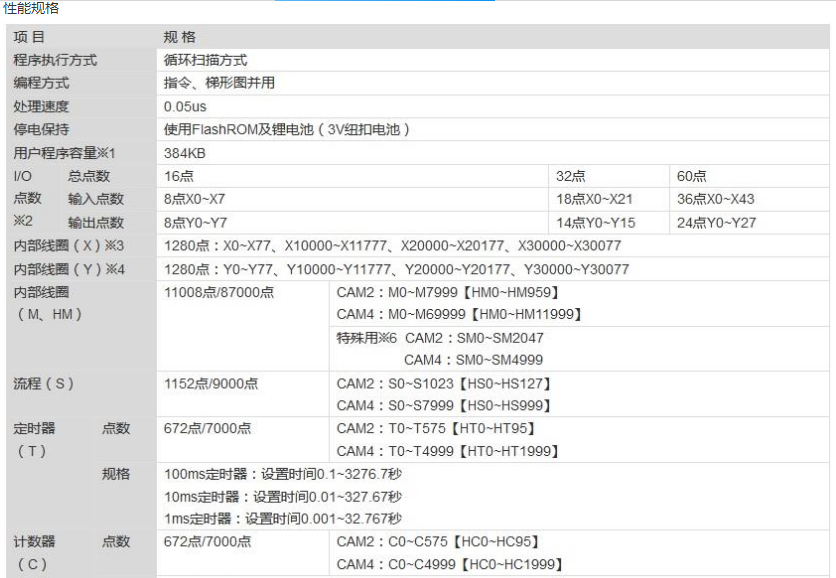
Task: Click the 100ms定时器 setting time line
Action: 283,474
